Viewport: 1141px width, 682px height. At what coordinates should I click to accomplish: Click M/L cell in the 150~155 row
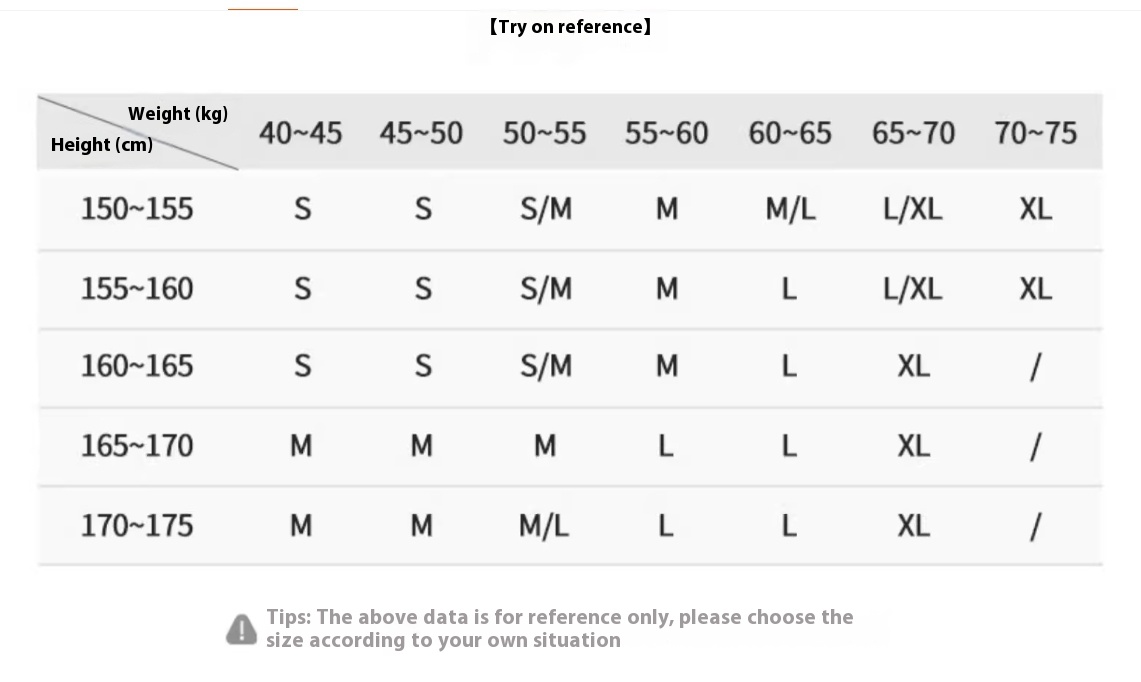[790, 210]
